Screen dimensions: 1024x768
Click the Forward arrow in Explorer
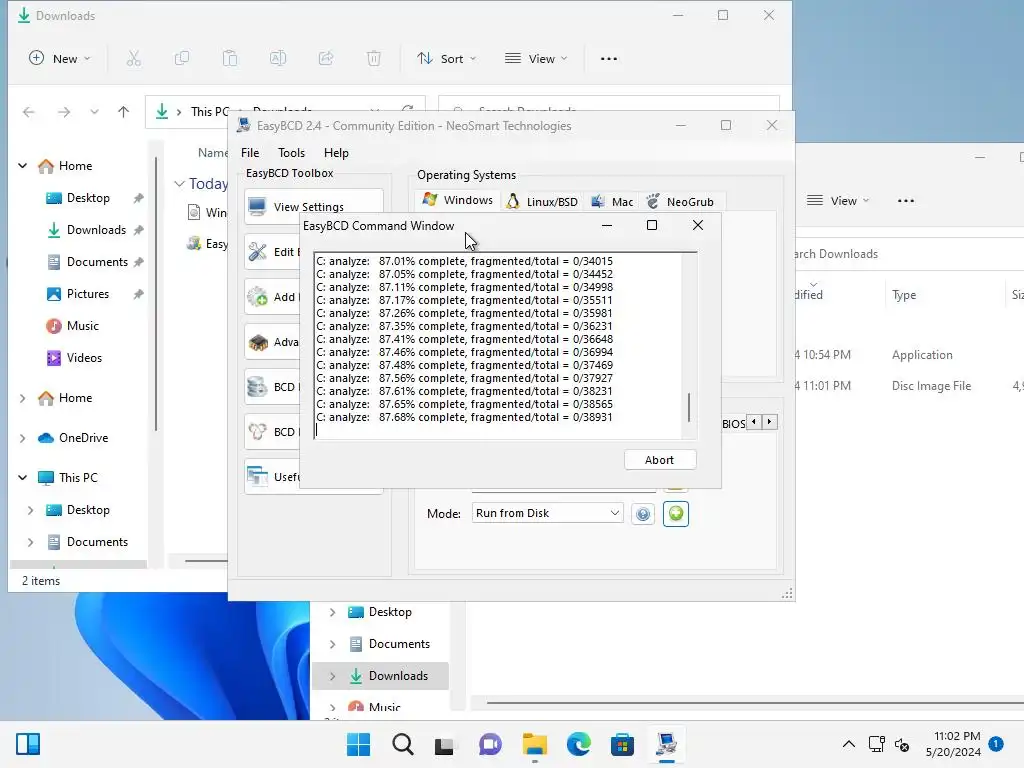click(x=63, y=112)
